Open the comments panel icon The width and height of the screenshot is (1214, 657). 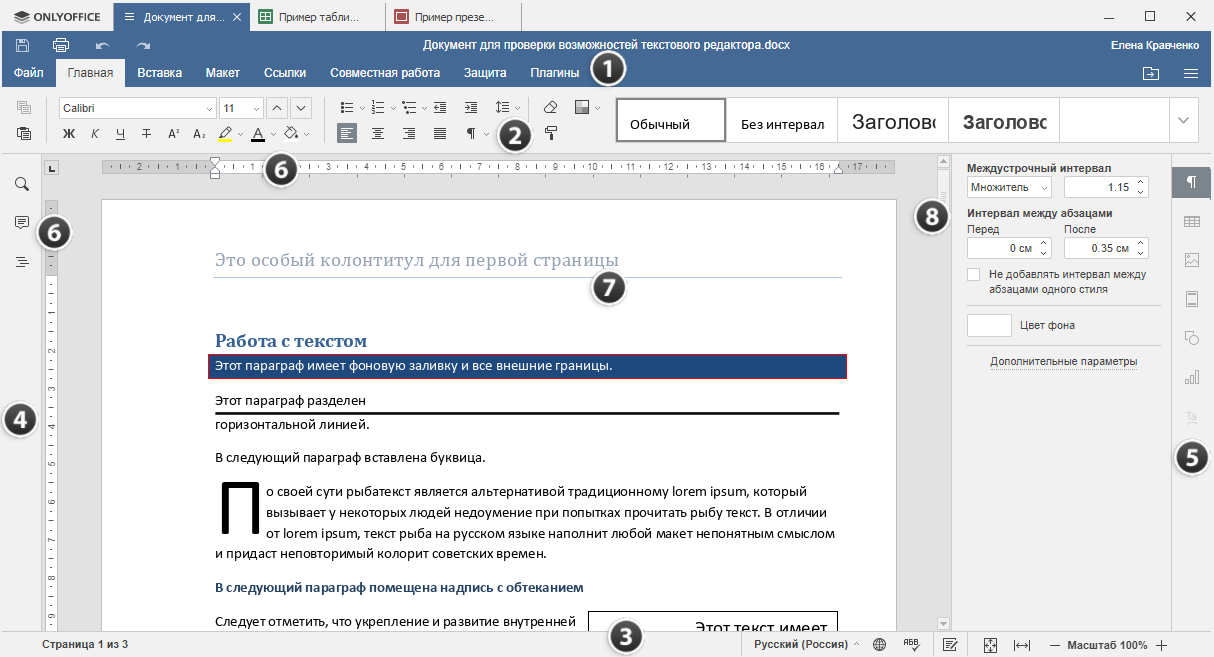[x=21, y=222]
